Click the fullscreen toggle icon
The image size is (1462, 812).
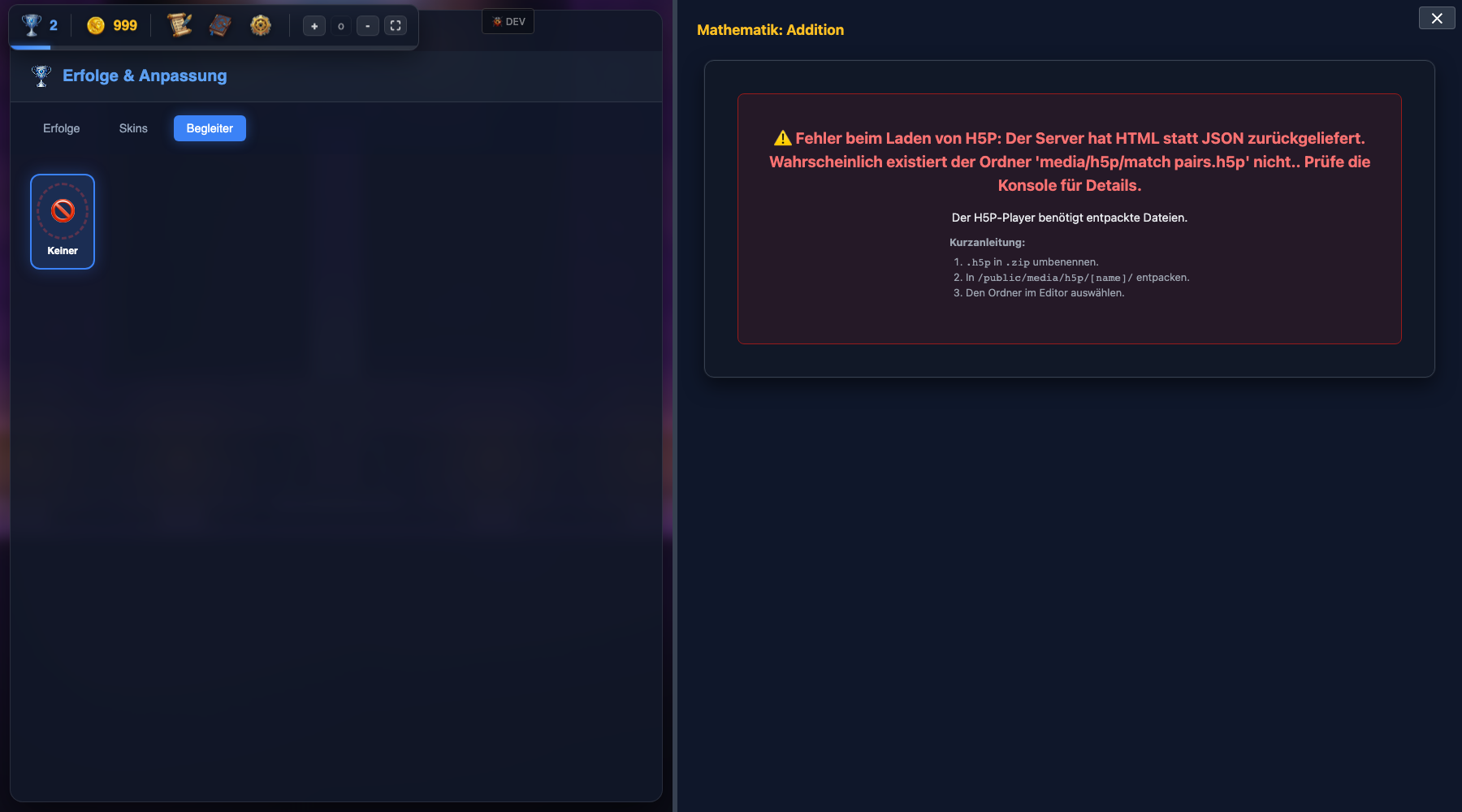tap(396, 26)
